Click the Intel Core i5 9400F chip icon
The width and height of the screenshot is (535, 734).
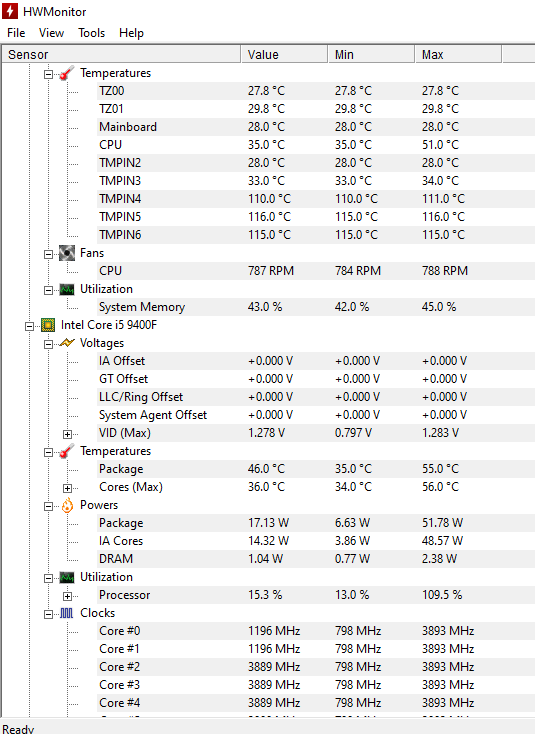coord(48,325)
